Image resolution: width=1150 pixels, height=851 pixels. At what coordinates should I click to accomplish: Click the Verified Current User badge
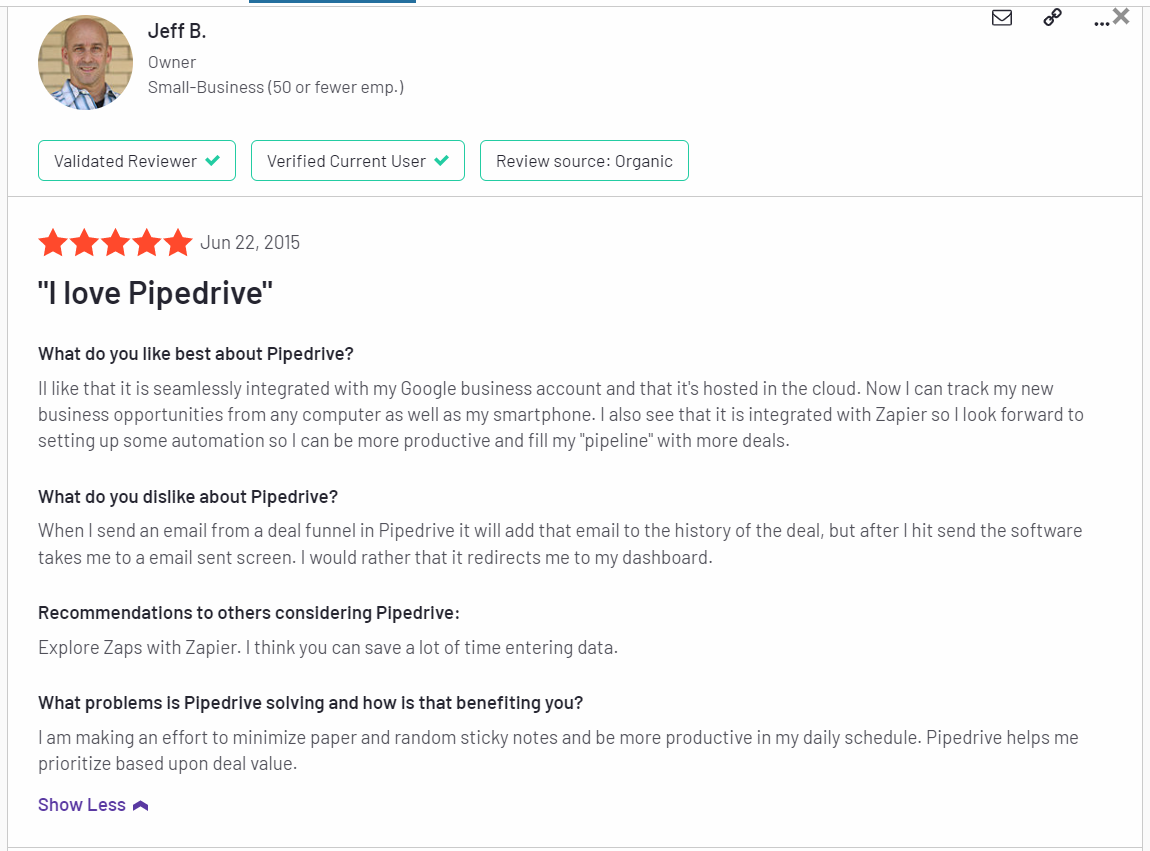357,161
